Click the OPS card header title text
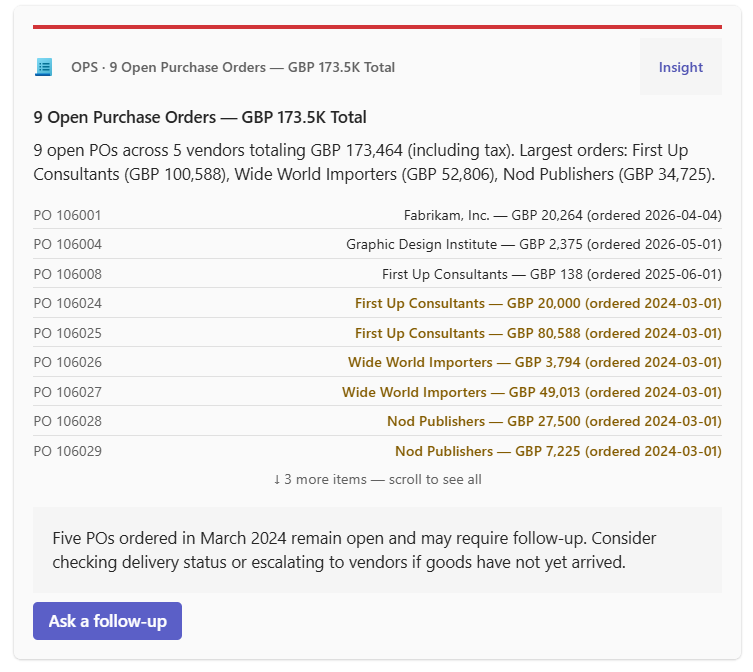This screenshot has width=753, height=672. pos(233,67)
